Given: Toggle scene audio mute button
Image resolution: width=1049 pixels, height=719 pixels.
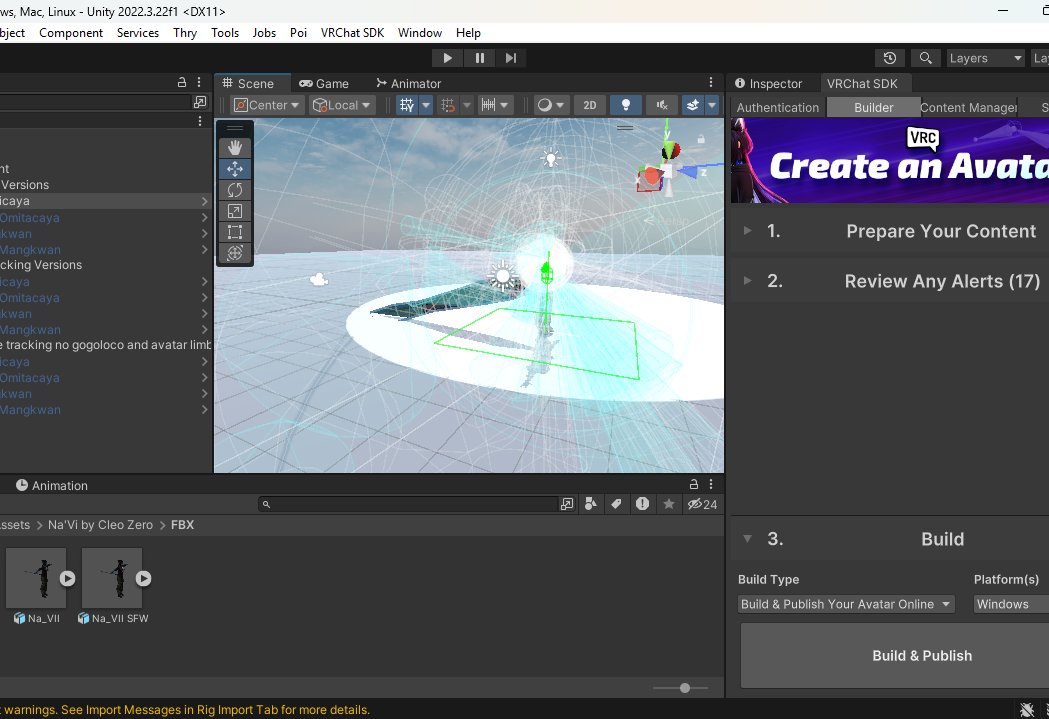Looking at the screenshot, I should (x=662, y=105).
